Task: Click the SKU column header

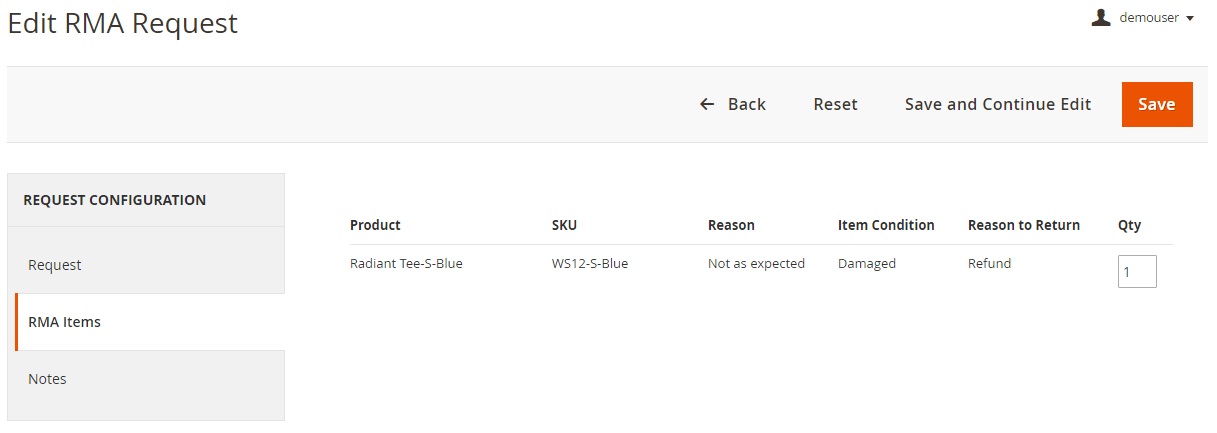Action: 564,225
